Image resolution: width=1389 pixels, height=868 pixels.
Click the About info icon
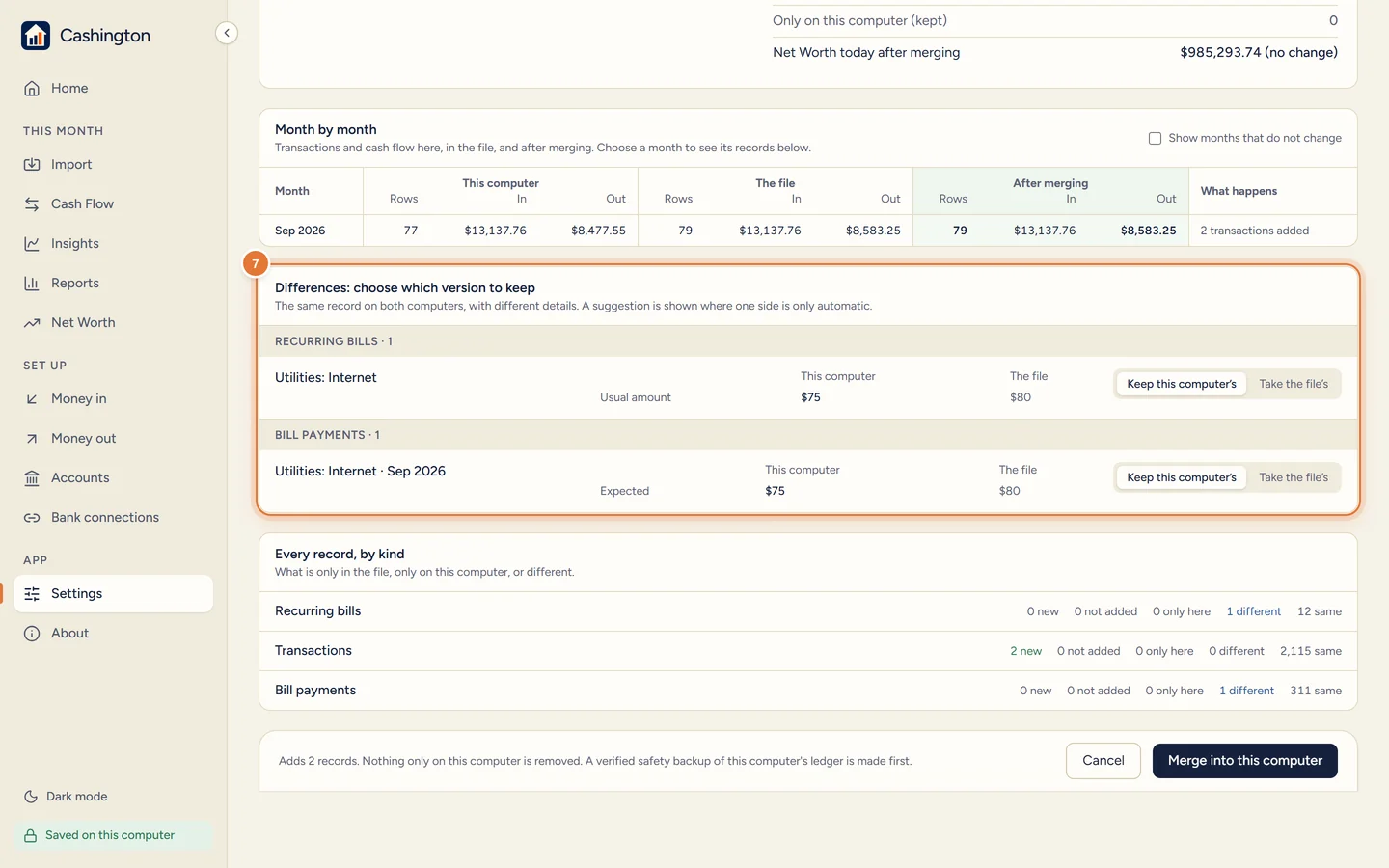pos(32,634)
